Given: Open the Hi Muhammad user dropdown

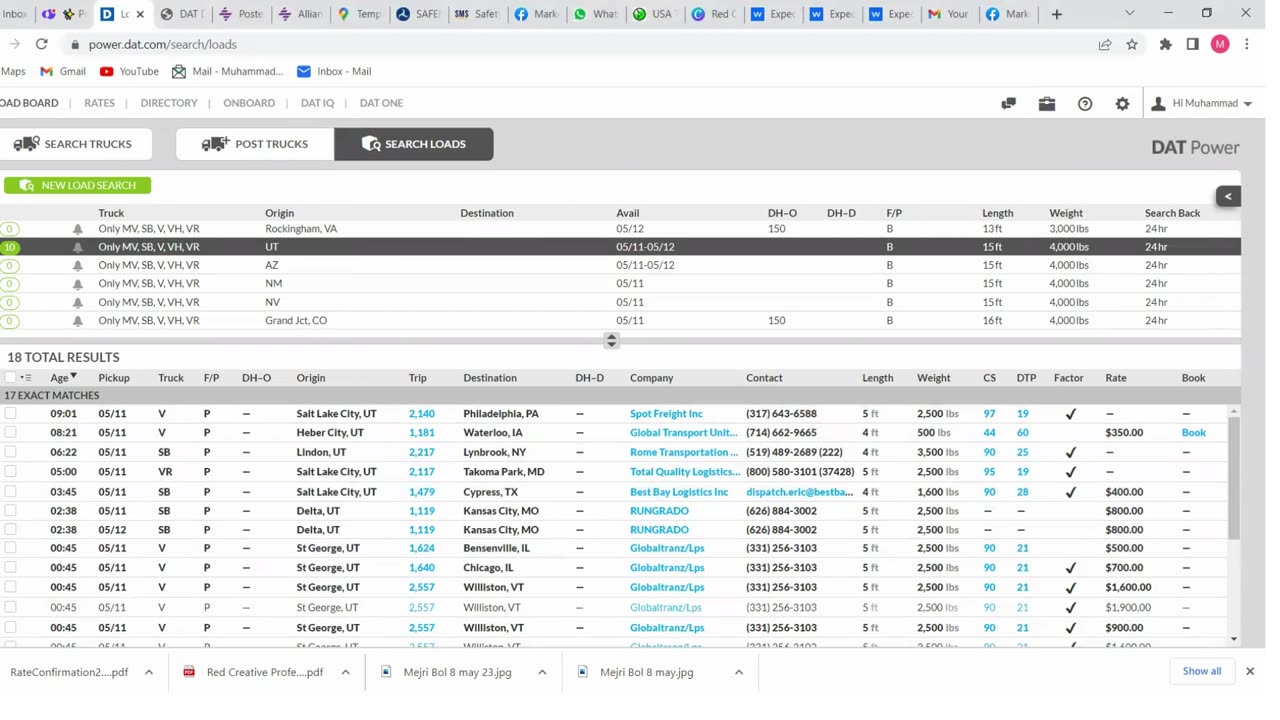Looking at the screenshot, I should tap(1202, 103).
